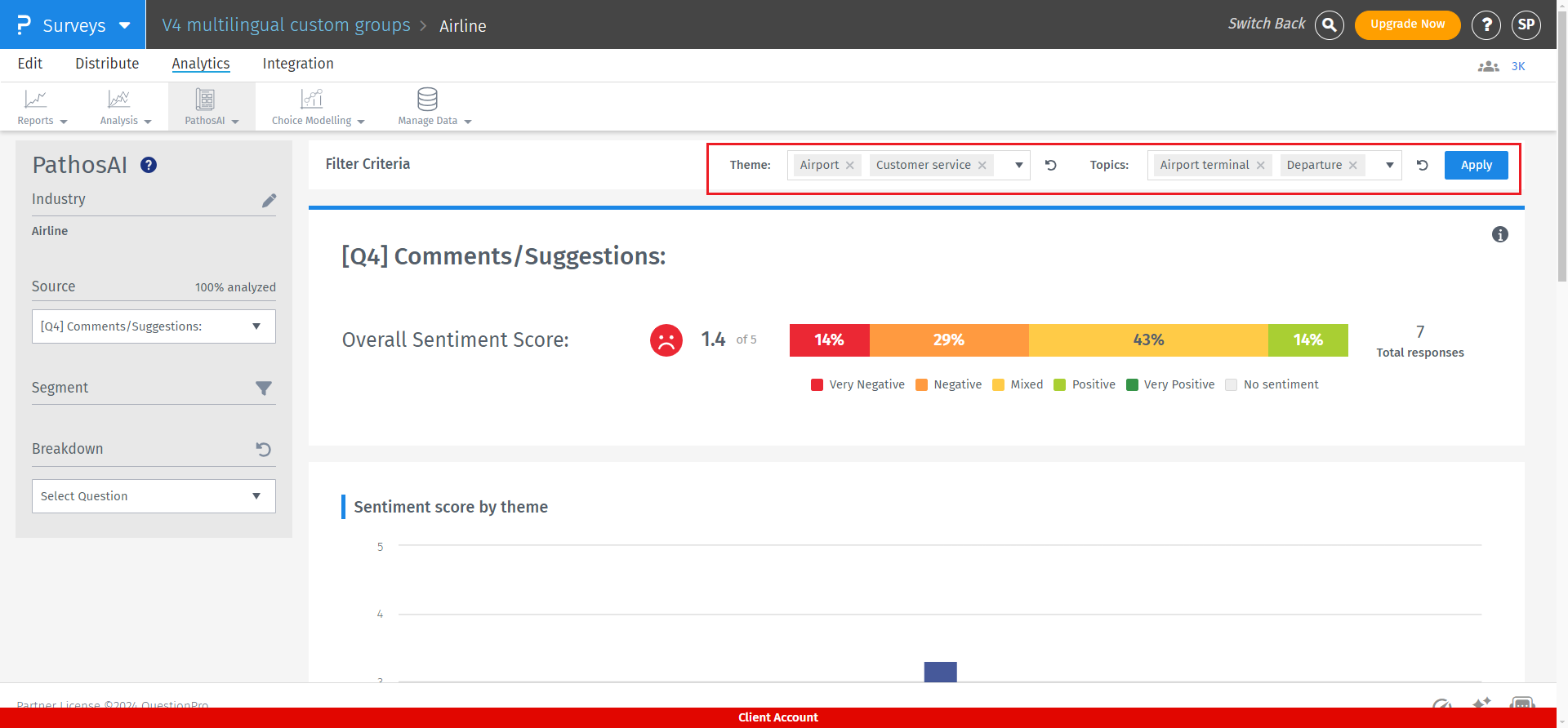Reset the Breakdown selection
The width and height of the screenshot is (1568, 728).
coord(263,449)
